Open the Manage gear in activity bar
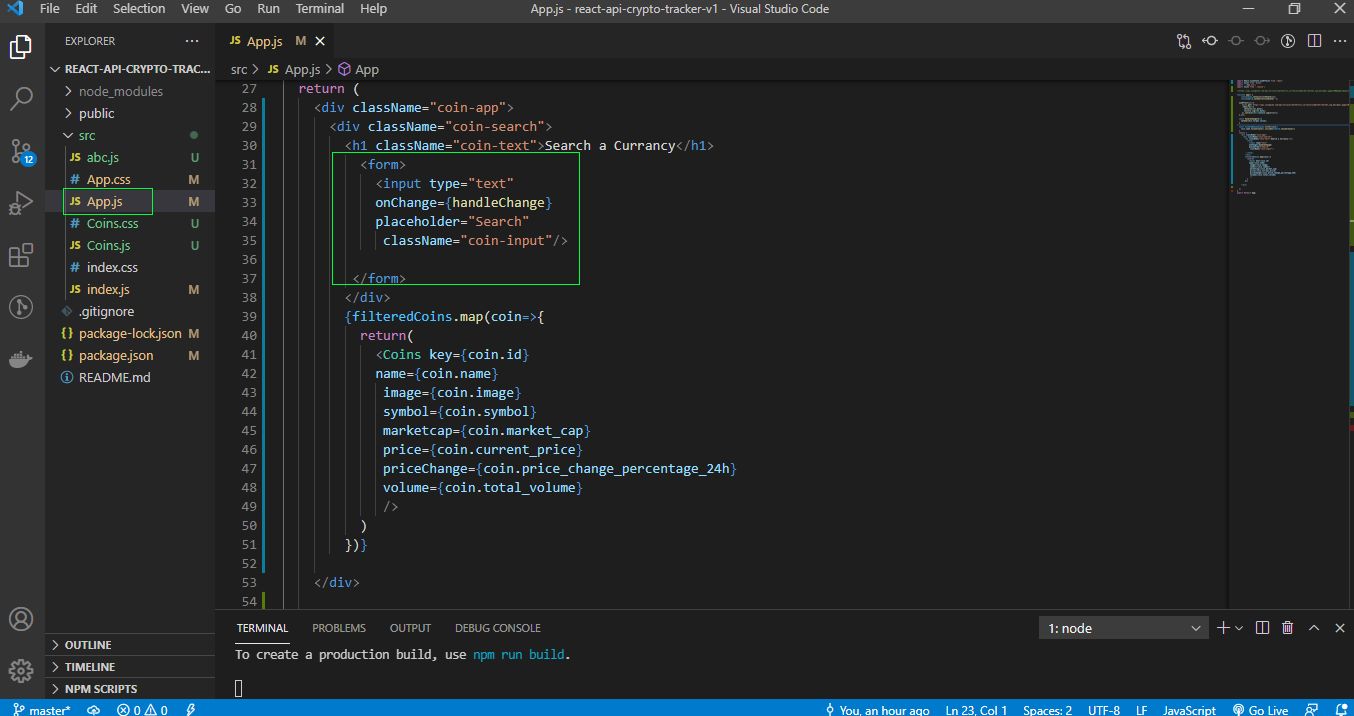The image size is (1354, 716). (21, 670)
